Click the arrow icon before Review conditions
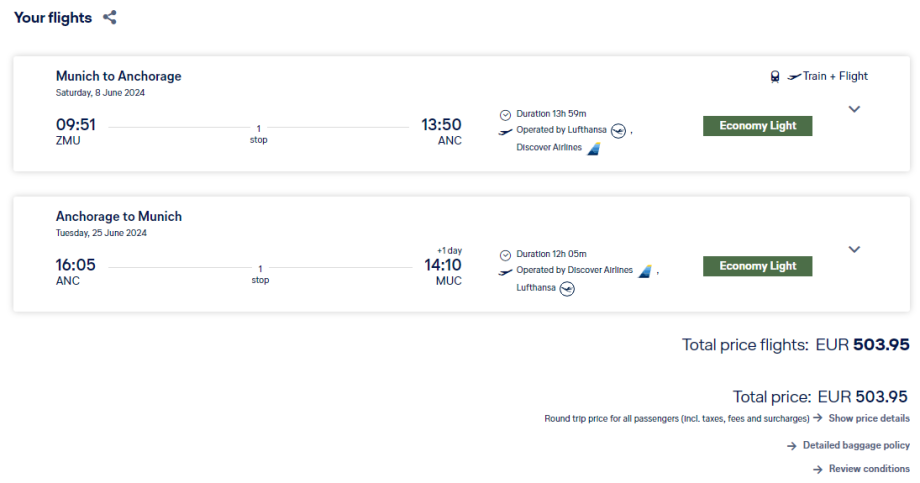This screenshot has width=920, height=483. click(x=818, y=469)
